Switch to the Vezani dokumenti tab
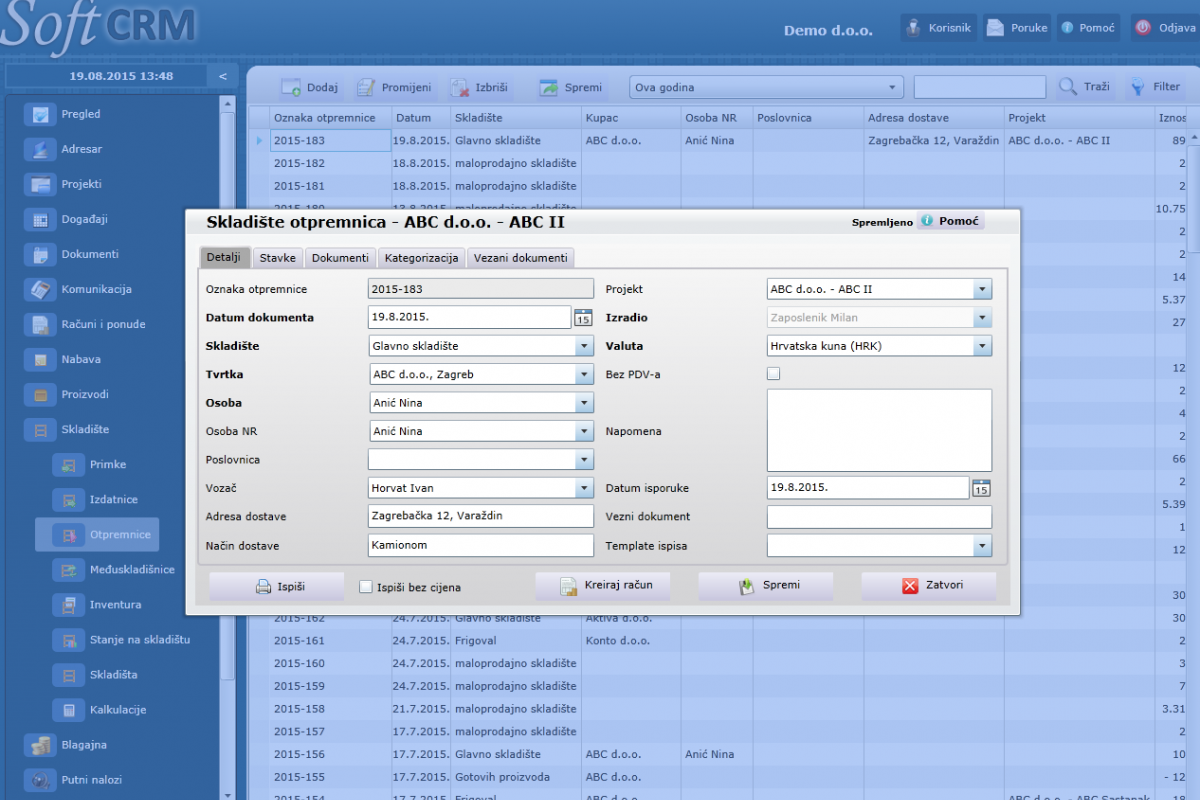This screenshot has height=800, width=1200. [x=521, y=257]
